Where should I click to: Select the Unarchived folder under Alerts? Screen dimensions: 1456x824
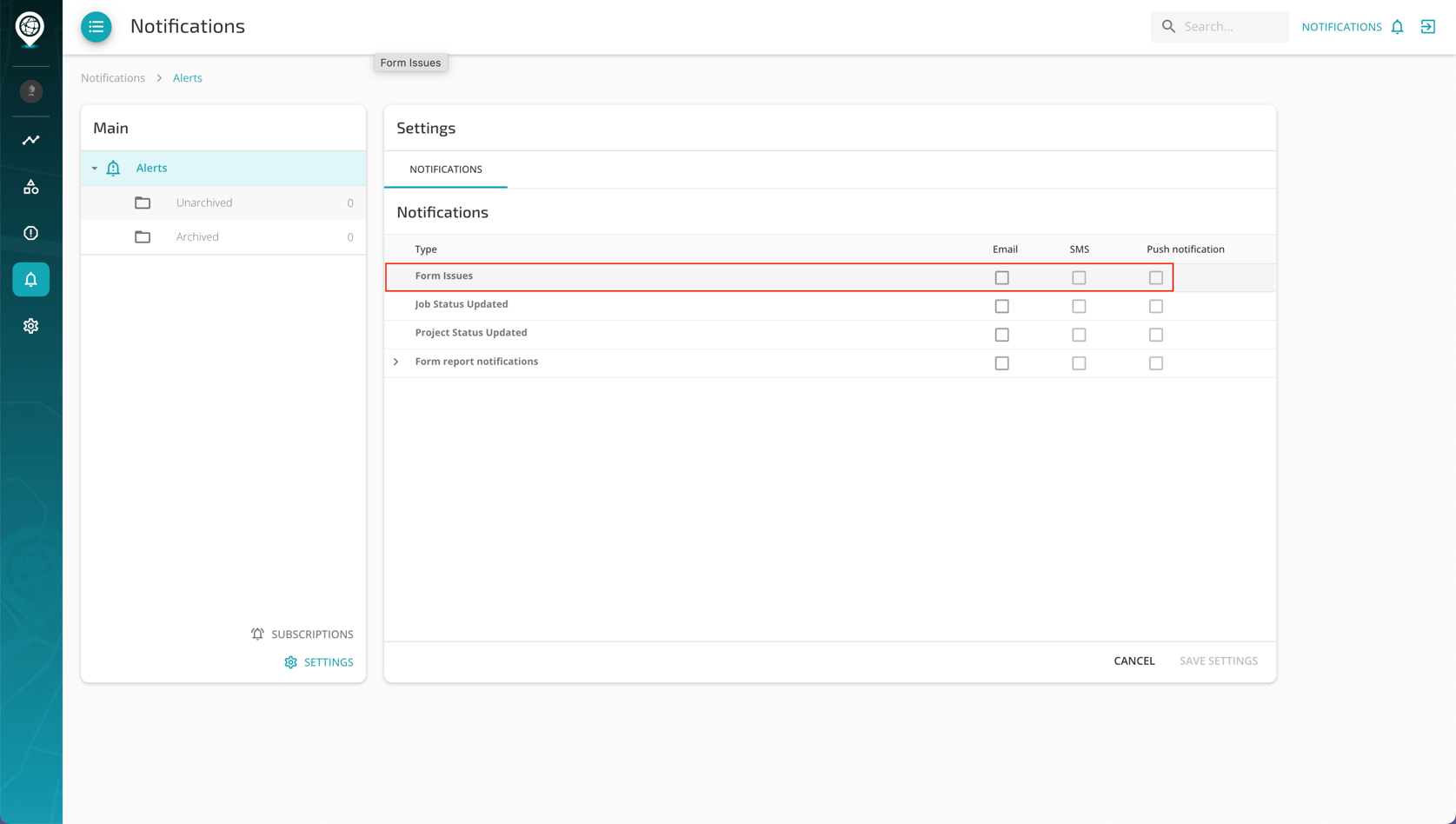tap(204, 202)
